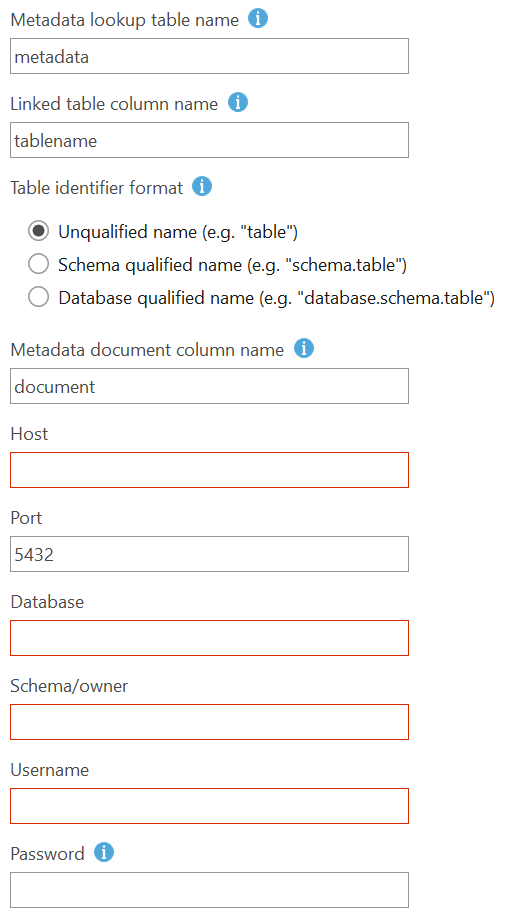Show info about Table identifier format
Screen dimensions: 509x920
coord(202,187)
